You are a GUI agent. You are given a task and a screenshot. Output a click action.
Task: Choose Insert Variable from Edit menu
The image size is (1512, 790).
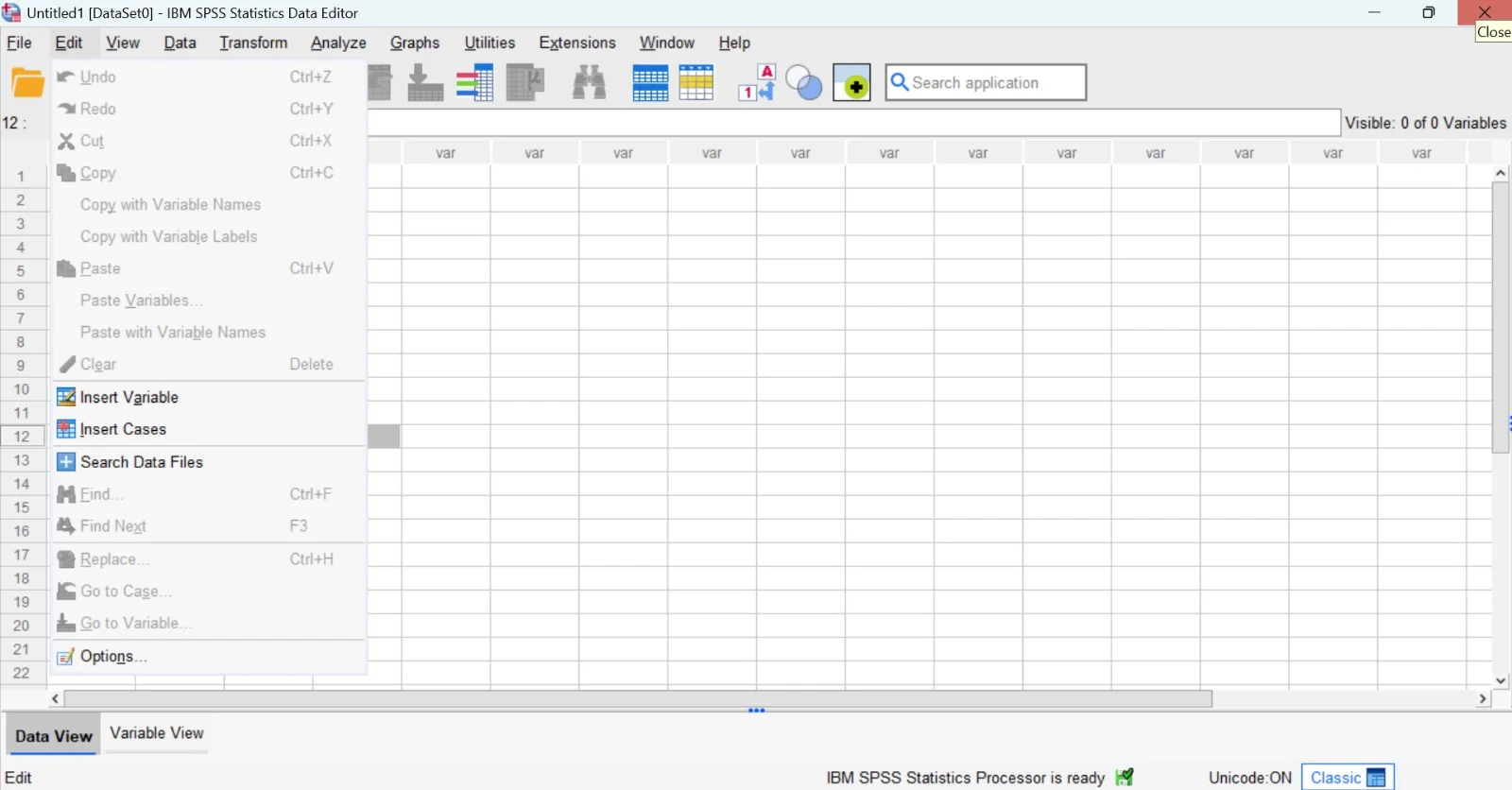tap(208, 397)
